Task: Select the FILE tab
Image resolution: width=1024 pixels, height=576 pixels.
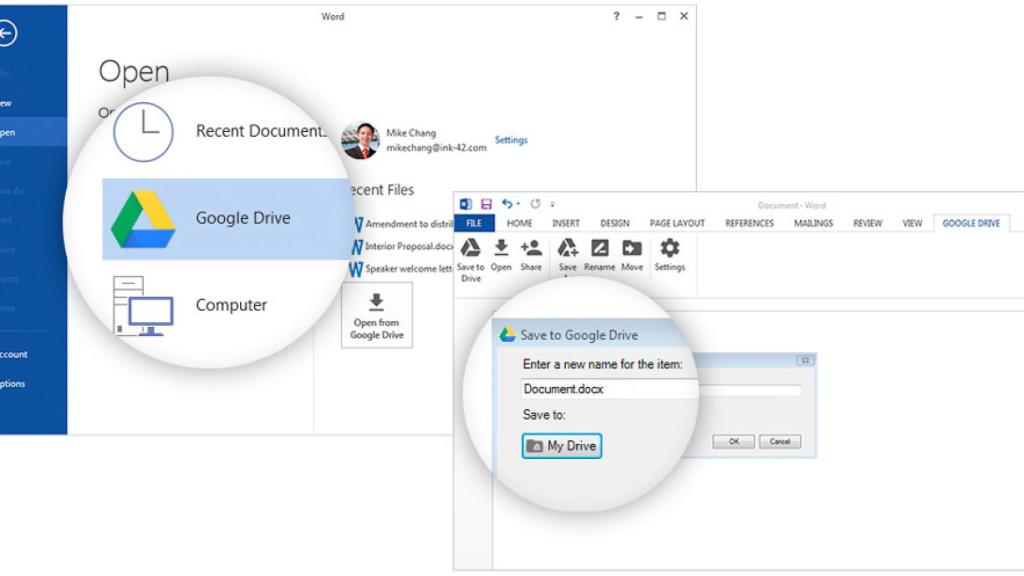Action: 474,223
